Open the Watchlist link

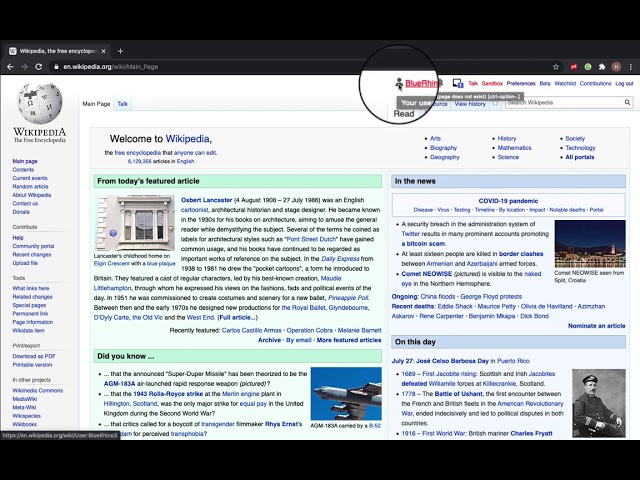[x=565, y=83]
